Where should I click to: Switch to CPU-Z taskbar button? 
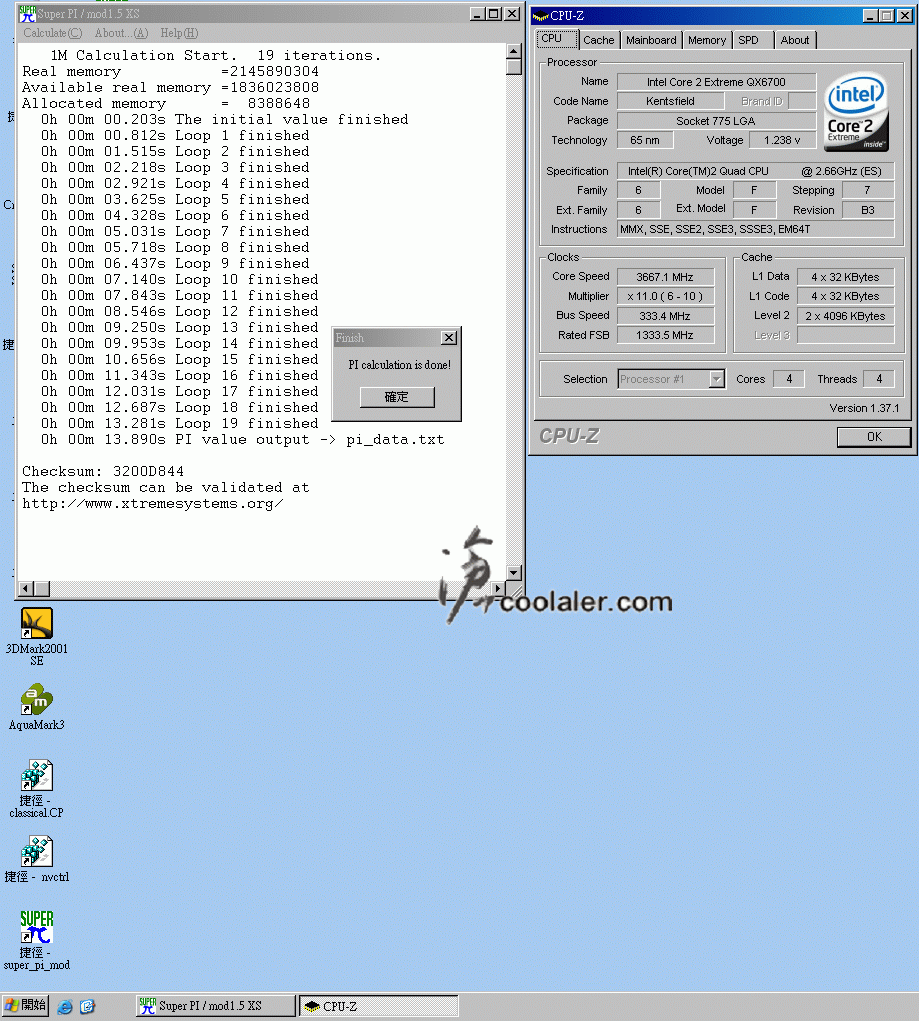(x=378, y=1006)
